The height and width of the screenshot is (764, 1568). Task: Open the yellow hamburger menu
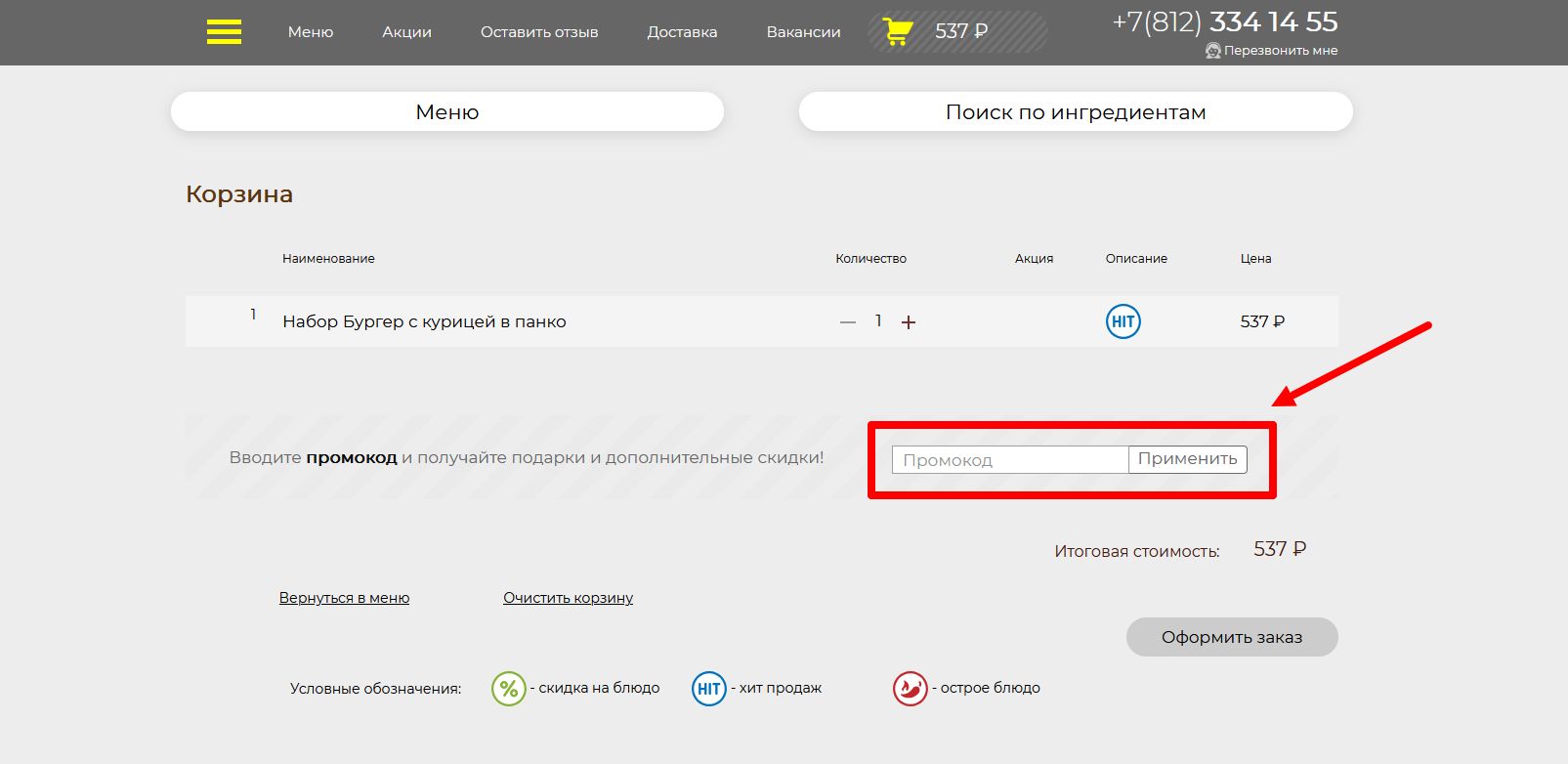pos(224,32)
